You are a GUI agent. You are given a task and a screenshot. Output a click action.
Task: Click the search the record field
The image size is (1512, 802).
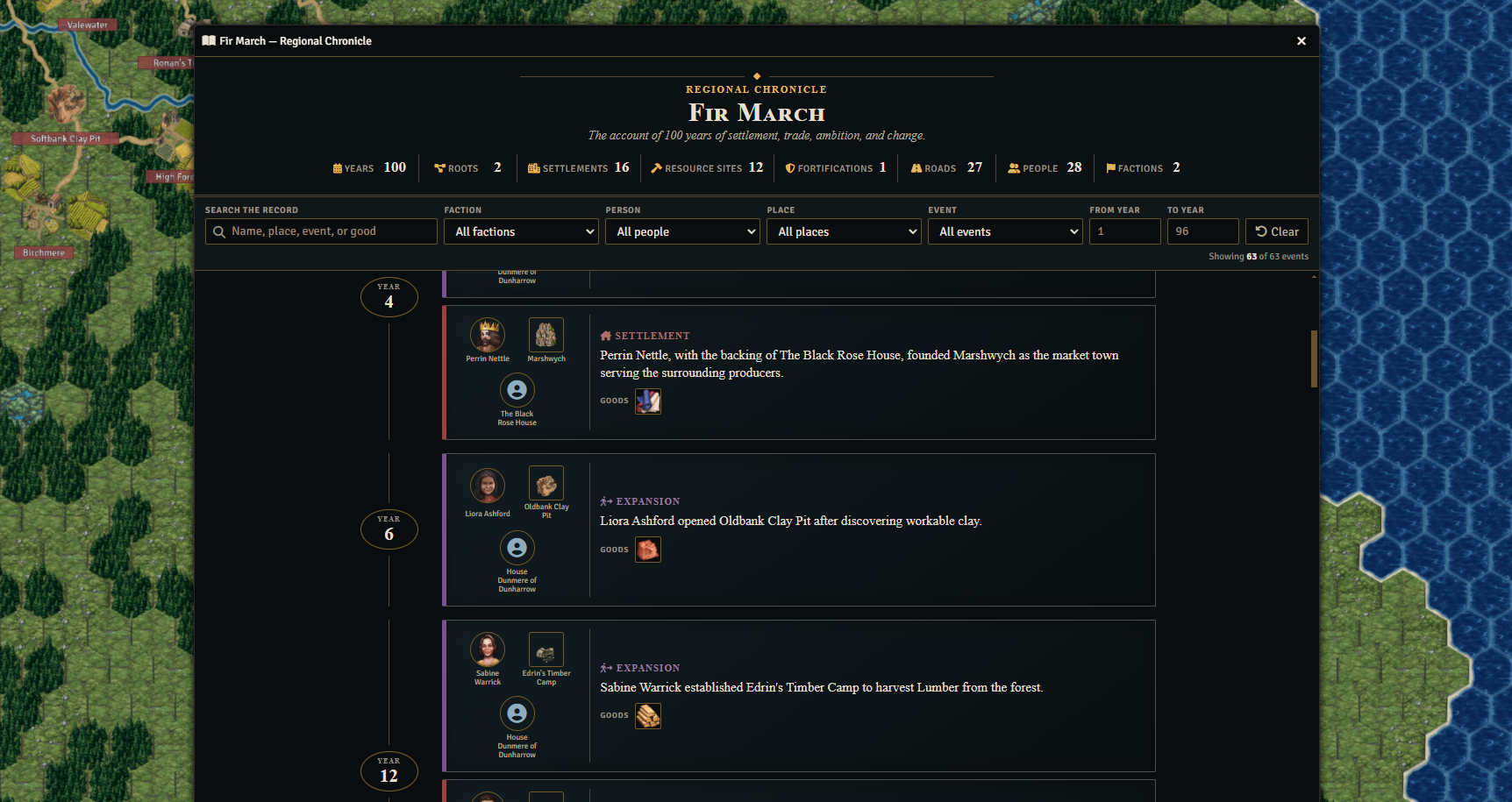pos(321,231)
